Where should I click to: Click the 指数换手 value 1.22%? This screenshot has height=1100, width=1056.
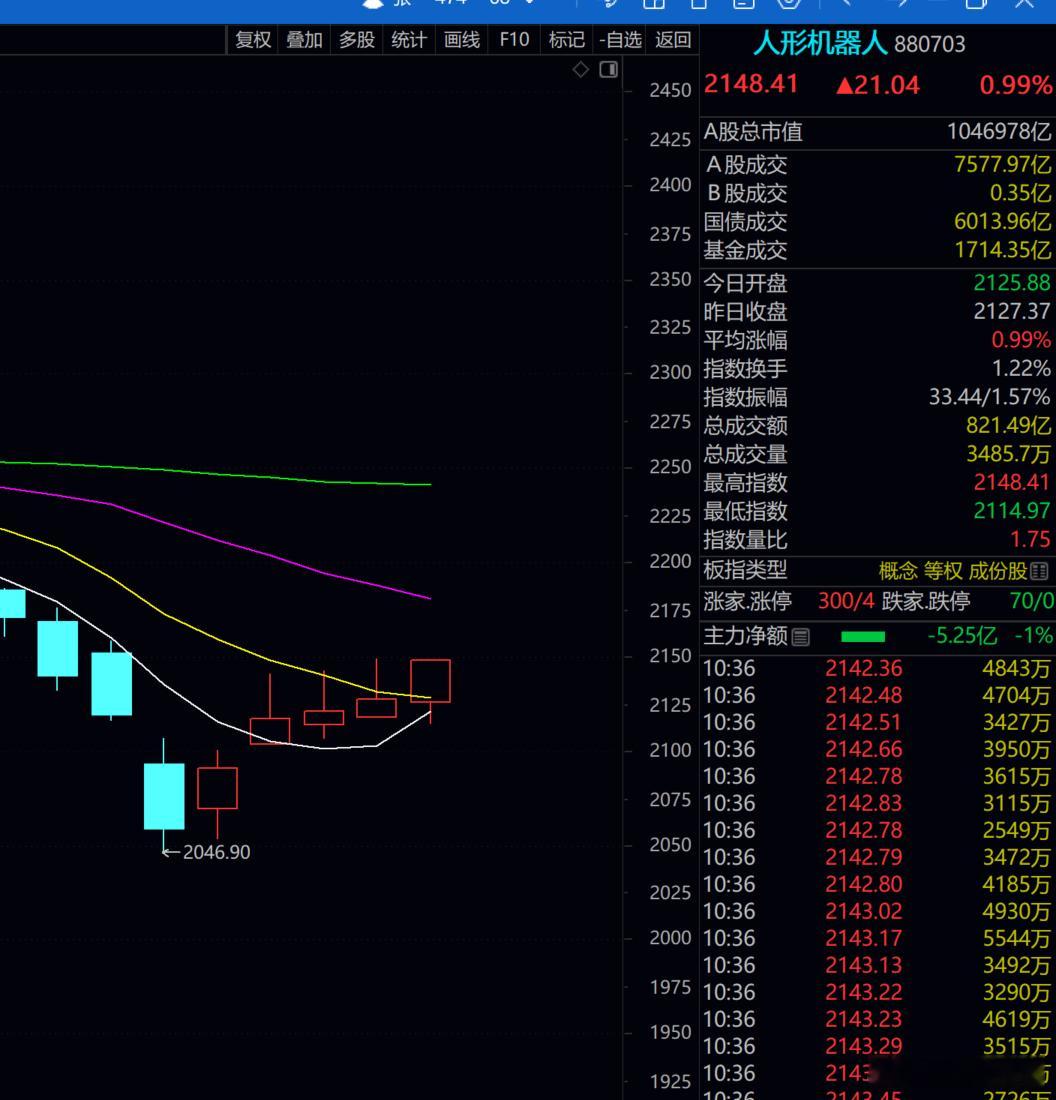[1021, 368]
